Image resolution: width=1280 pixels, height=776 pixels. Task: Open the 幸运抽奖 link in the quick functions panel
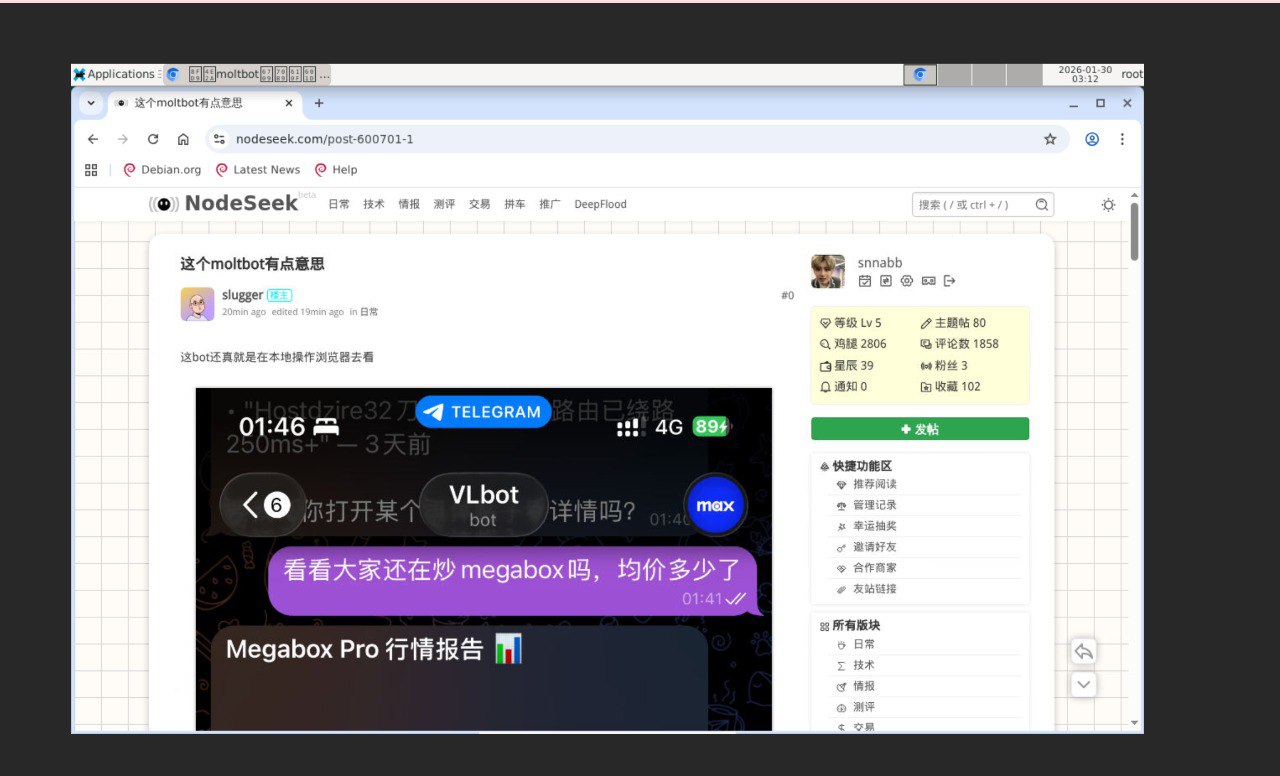874,526
